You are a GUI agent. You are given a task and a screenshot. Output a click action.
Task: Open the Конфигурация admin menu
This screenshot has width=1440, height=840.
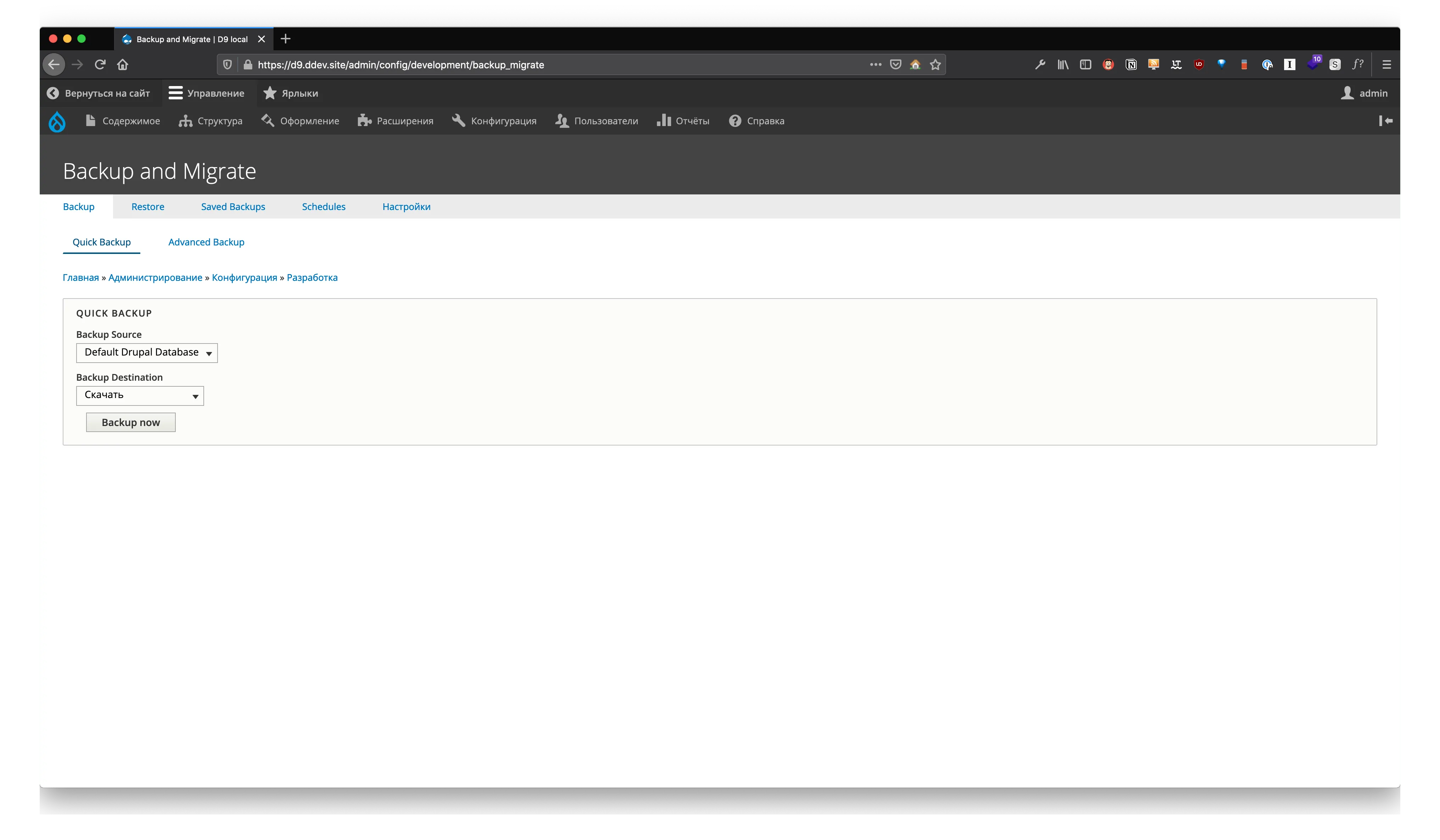[494, 121]
